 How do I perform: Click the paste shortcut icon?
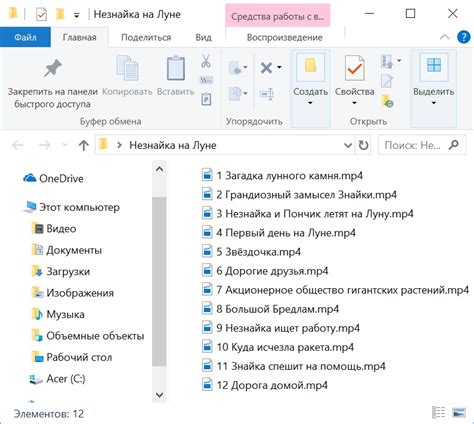(206, 99)
